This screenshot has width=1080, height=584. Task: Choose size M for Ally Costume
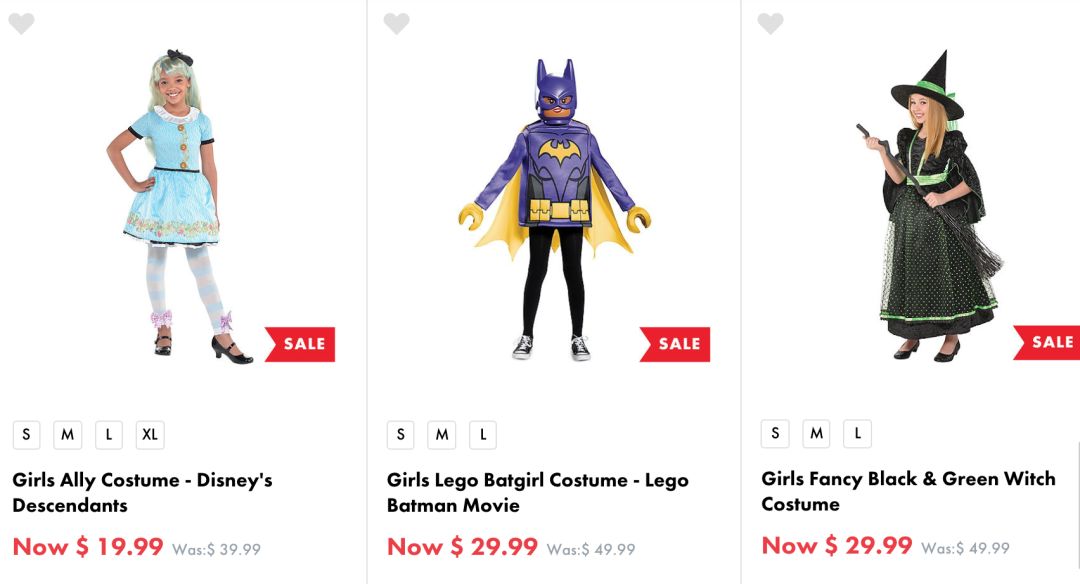(67, 435)
